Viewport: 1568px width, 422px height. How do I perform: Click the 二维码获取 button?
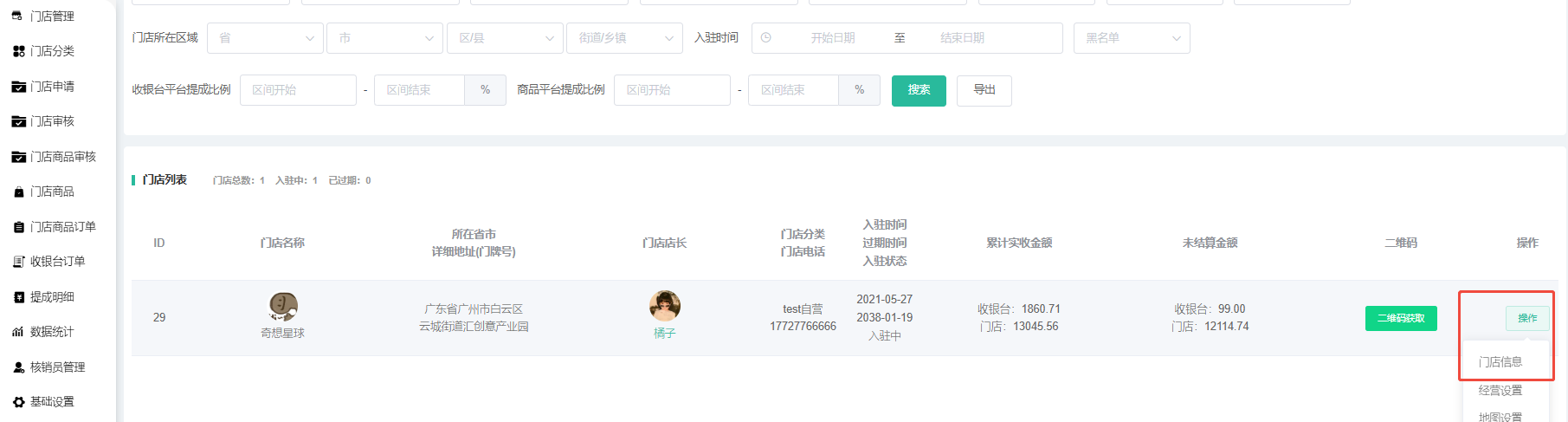[1401, 318]
